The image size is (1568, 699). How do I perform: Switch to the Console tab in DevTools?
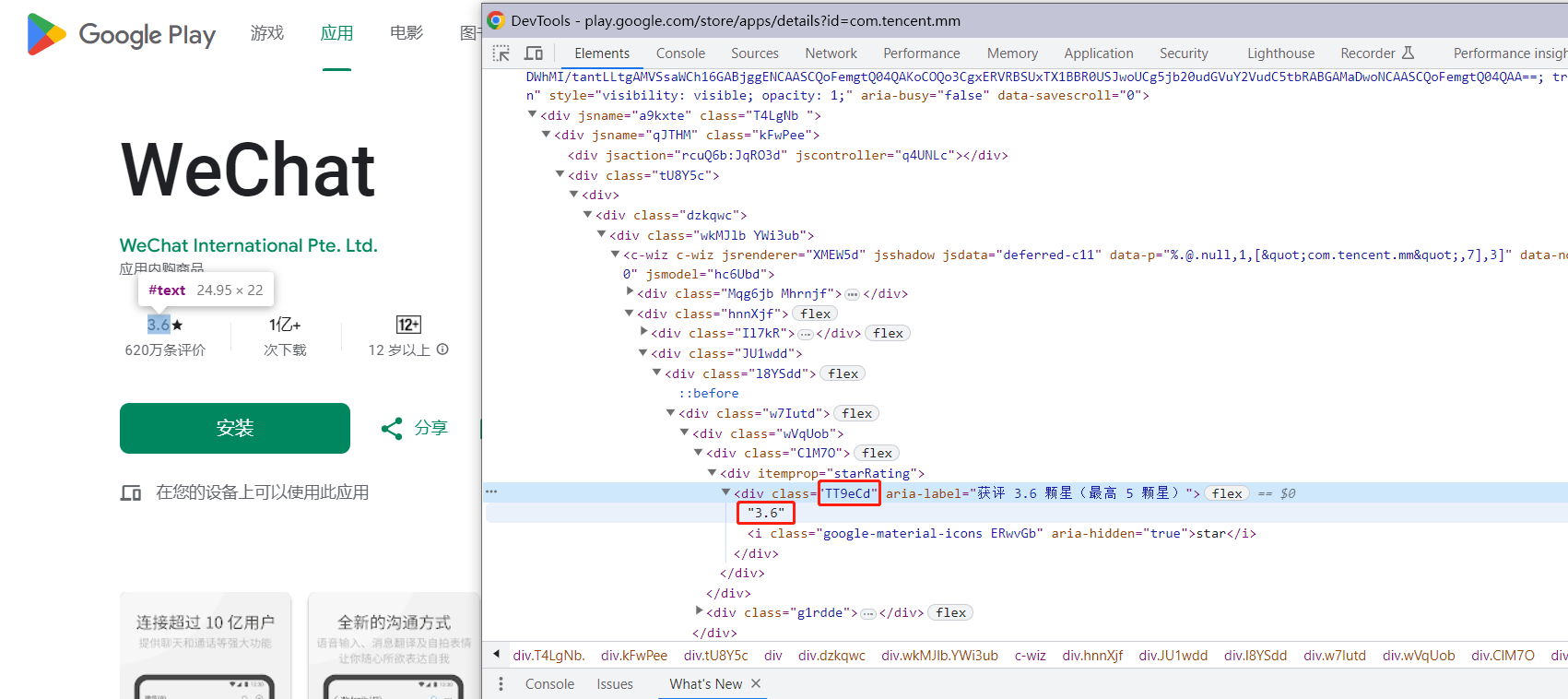[680, 53]
